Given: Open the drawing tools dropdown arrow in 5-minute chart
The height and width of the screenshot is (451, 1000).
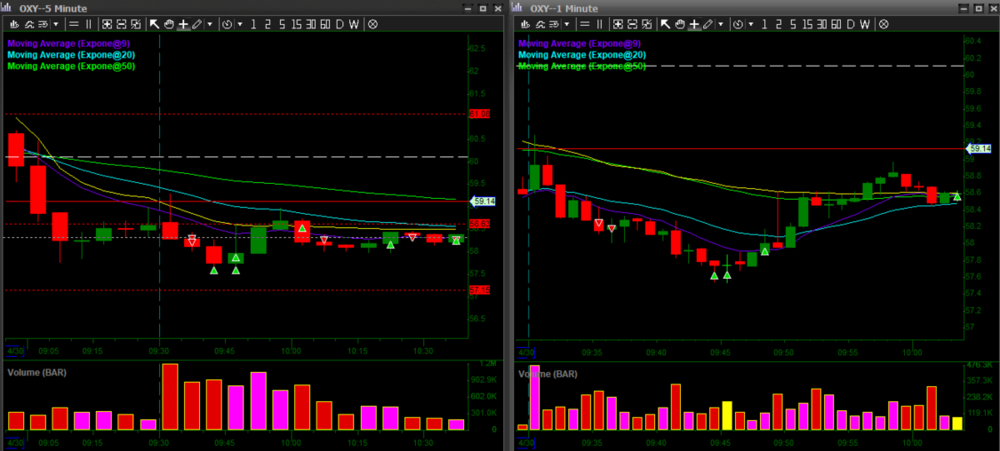Looking at the screenshot, I should (x=210, y=23).
